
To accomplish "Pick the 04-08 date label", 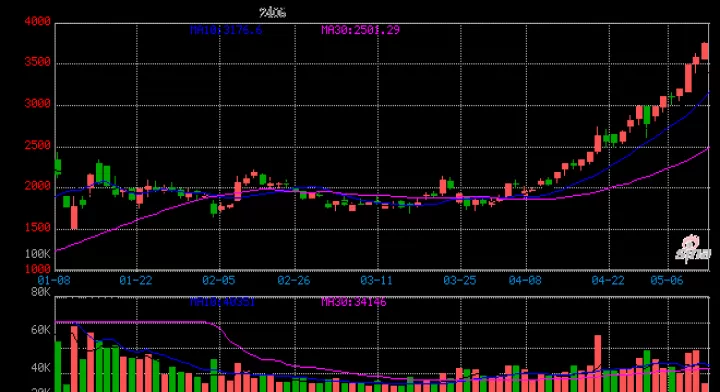I will pyautogui.click(x=525, y=280).
